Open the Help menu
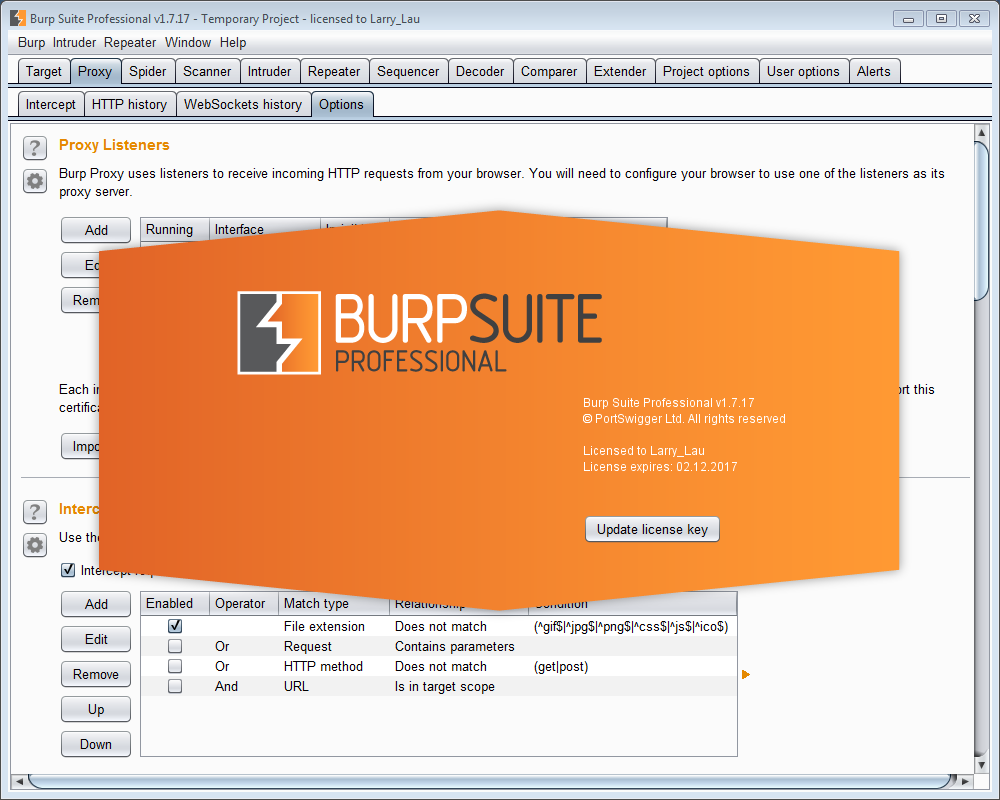The image size is (1000, 800). click(233, 42)
